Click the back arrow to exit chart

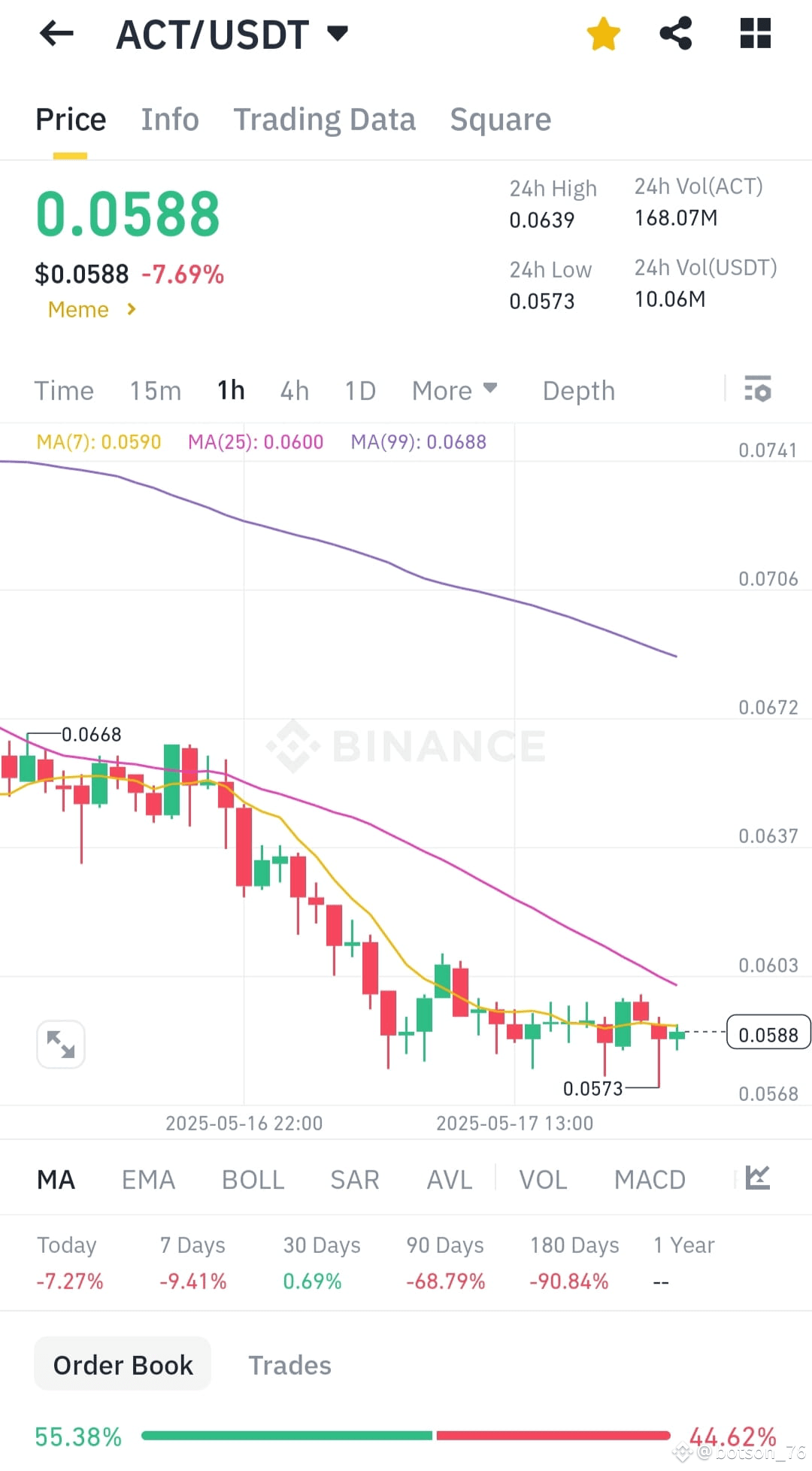(56, 33)
